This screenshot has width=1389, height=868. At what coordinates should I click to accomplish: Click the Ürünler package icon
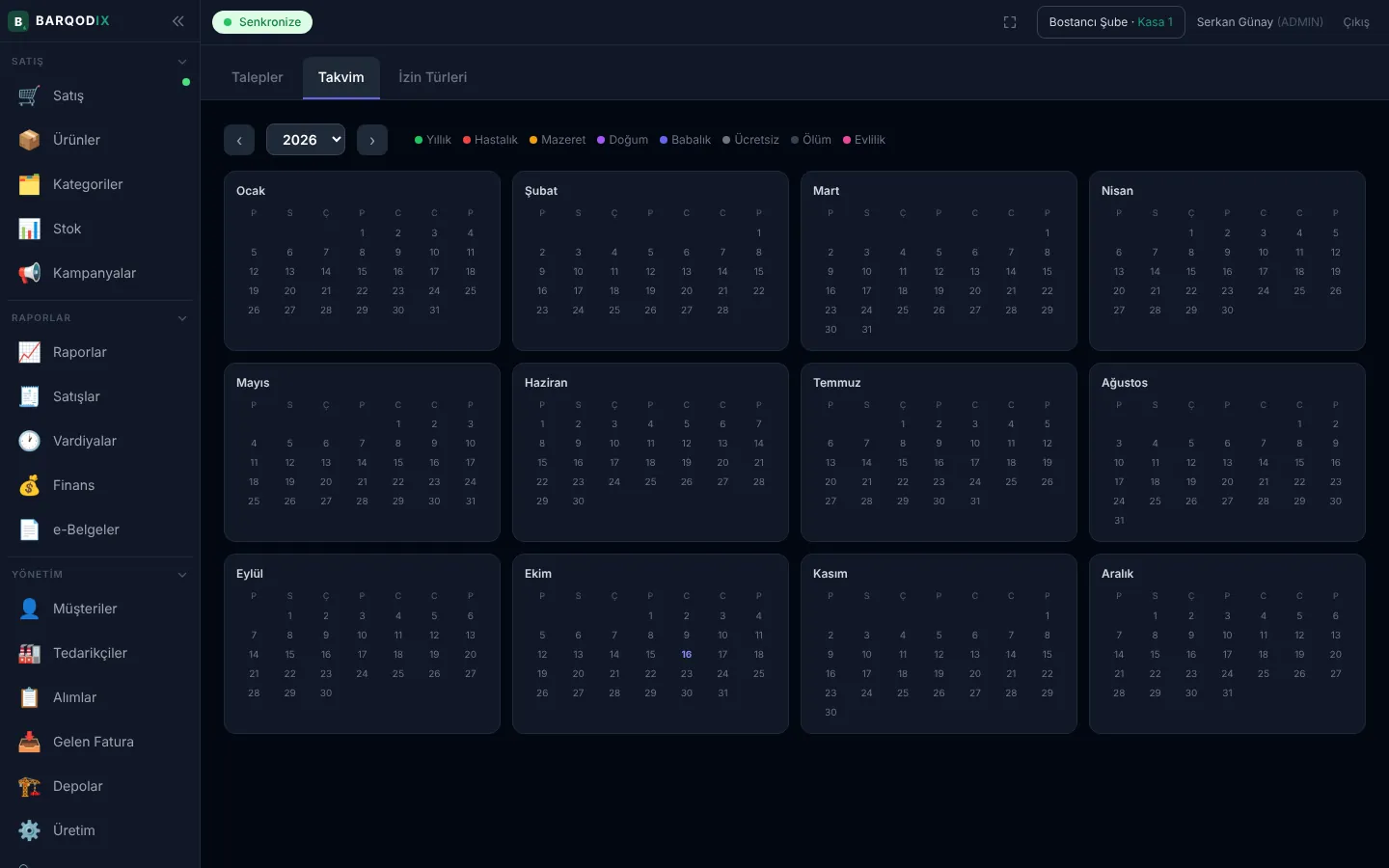pyautogui.click(x=29, y=140)
